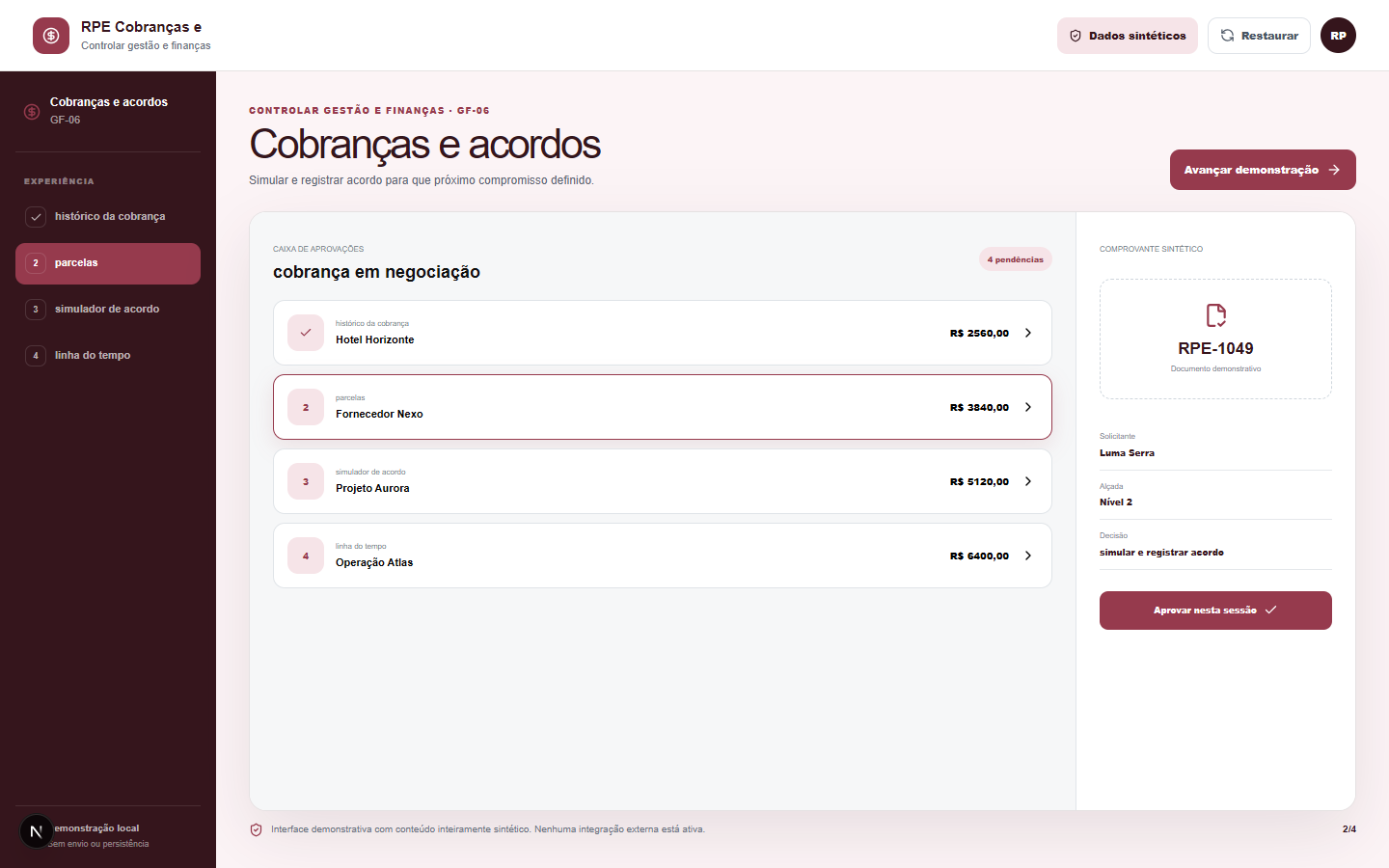Click the Nível 2 alçada value
The width and height of the screenshot is (1389, 868).
[1116, 502]
